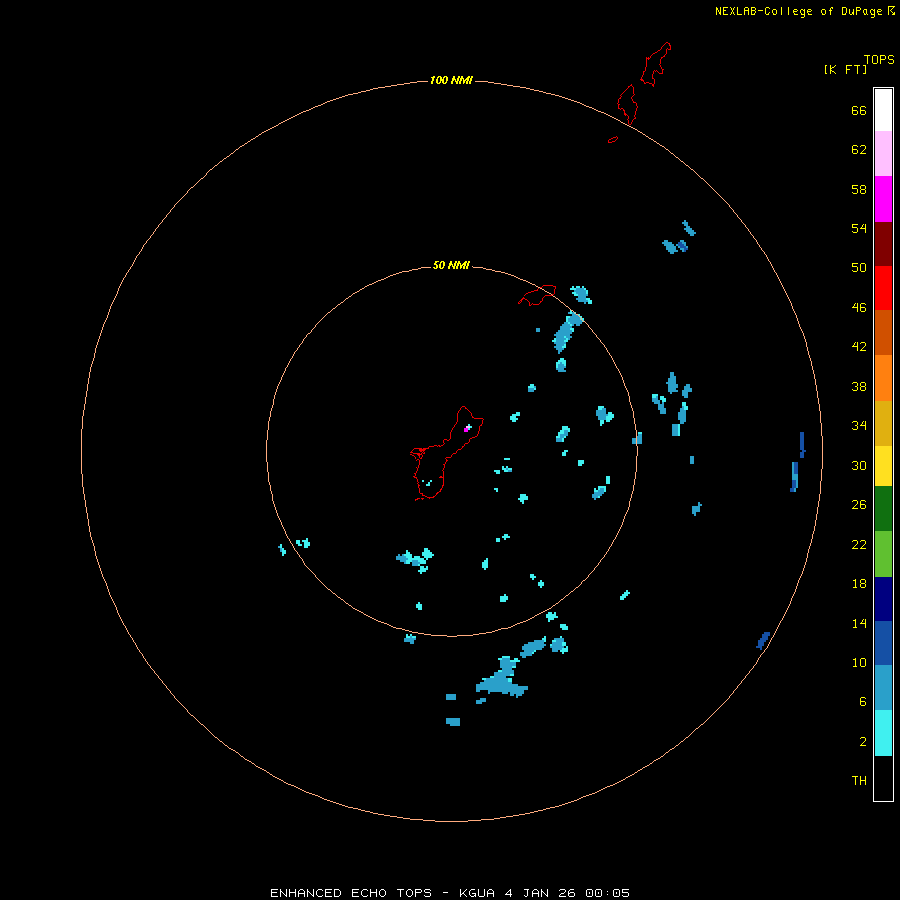Viewport: 900px width, 900px height.
Task: Click the light pink 62 kft swatch
Action: (x=883, y=154)
